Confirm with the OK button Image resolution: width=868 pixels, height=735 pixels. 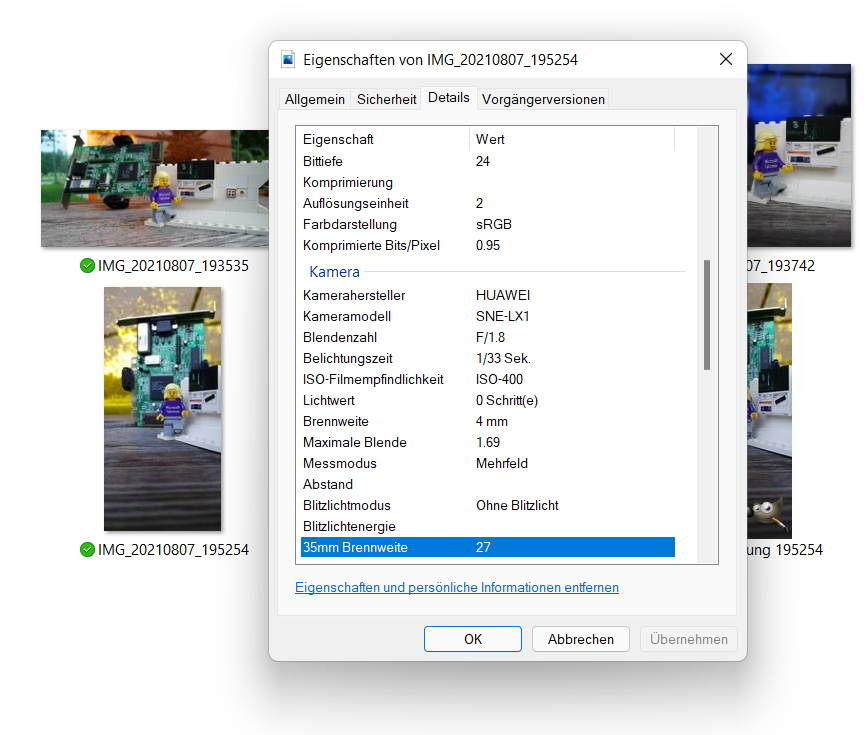click(x=473, y=639)
